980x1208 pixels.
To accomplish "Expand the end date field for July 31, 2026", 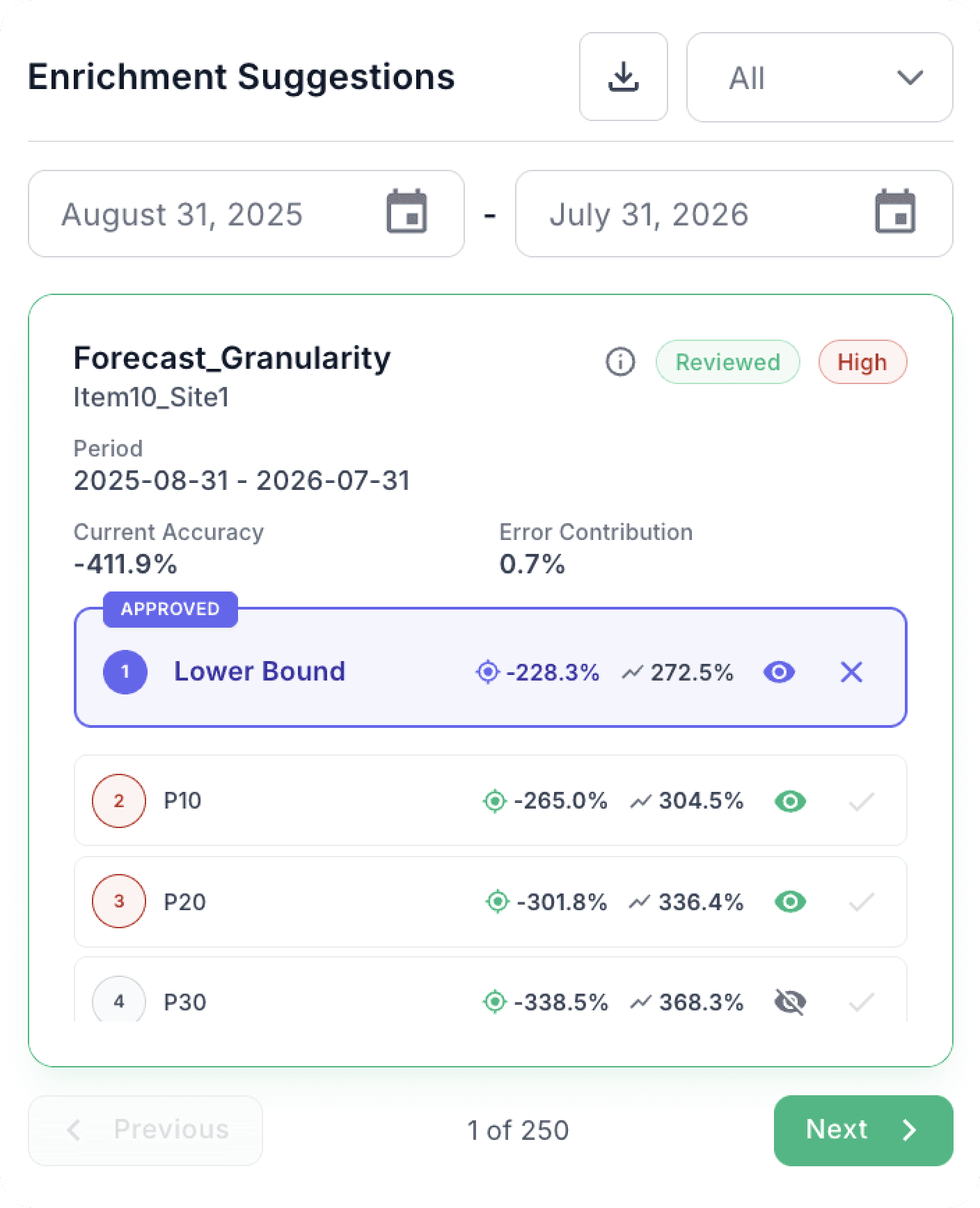I will pos(734,214).
